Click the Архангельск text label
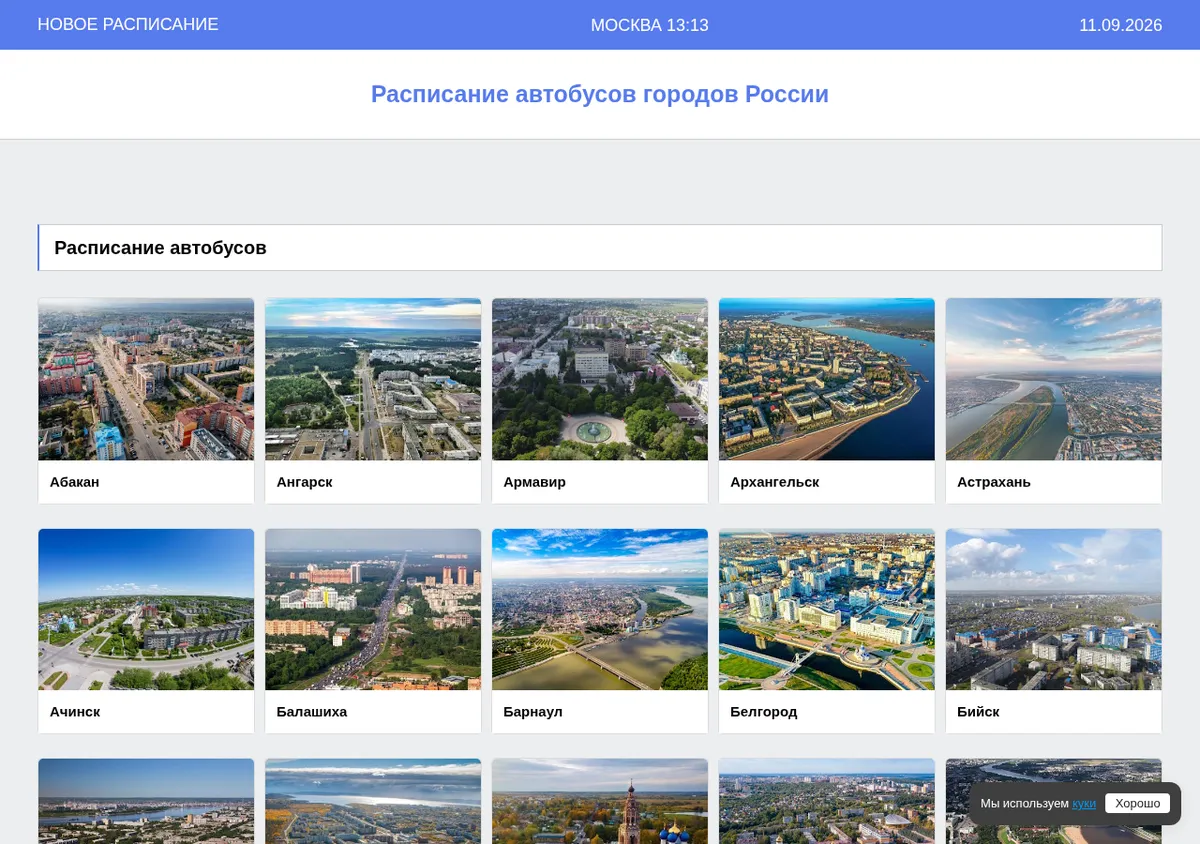Viewport: 1200px width, 844px height. tap(775, 482)
